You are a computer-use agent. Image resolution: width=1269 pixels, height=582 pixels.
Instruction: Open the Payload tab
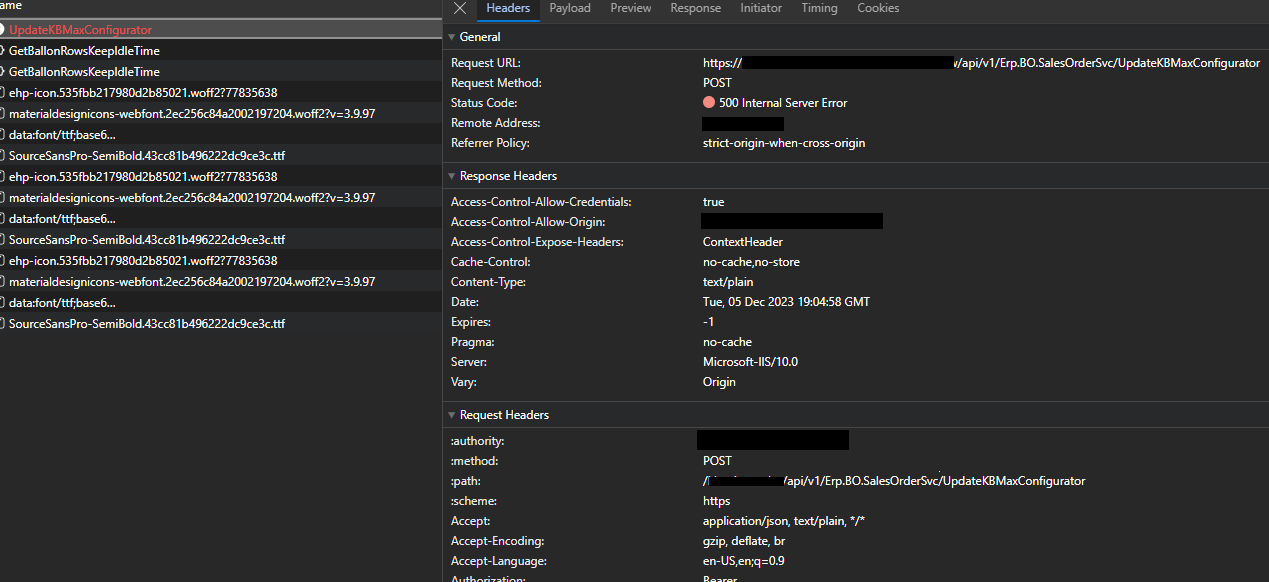click(570, 8)
